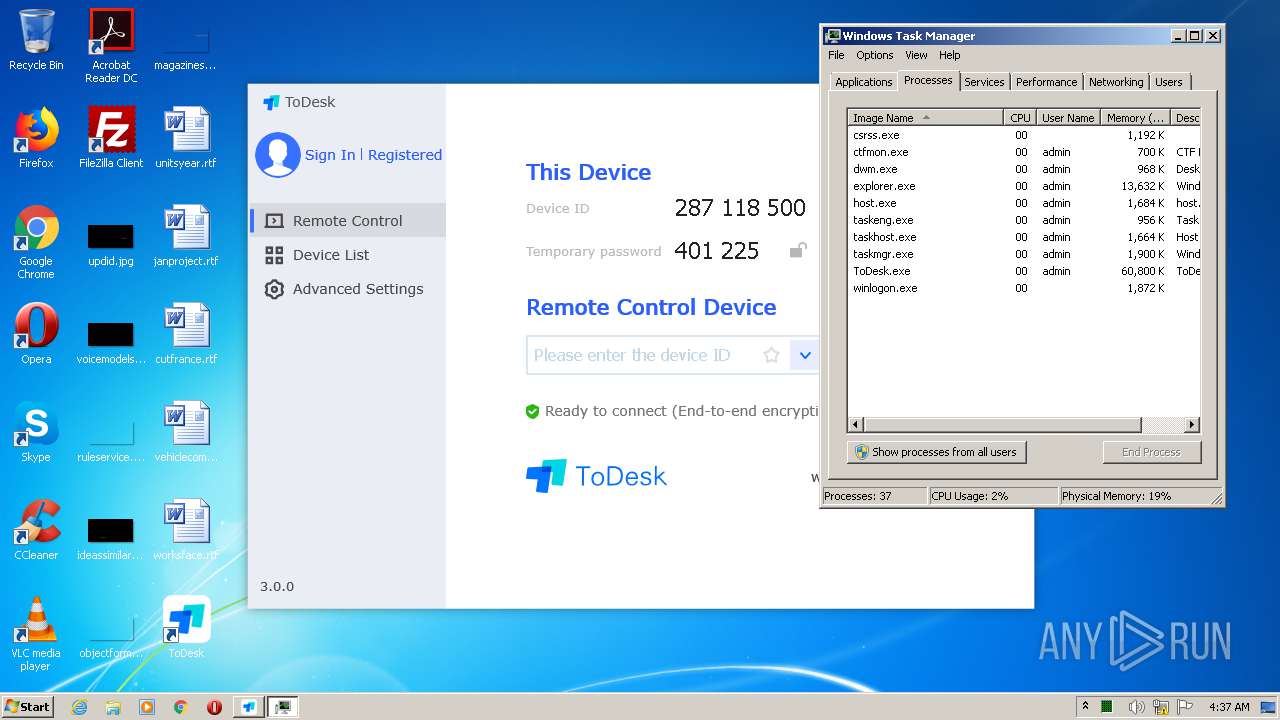1280x720 pixels.
Task: Click the volume icon in system tray
Action: point(1136,707)
